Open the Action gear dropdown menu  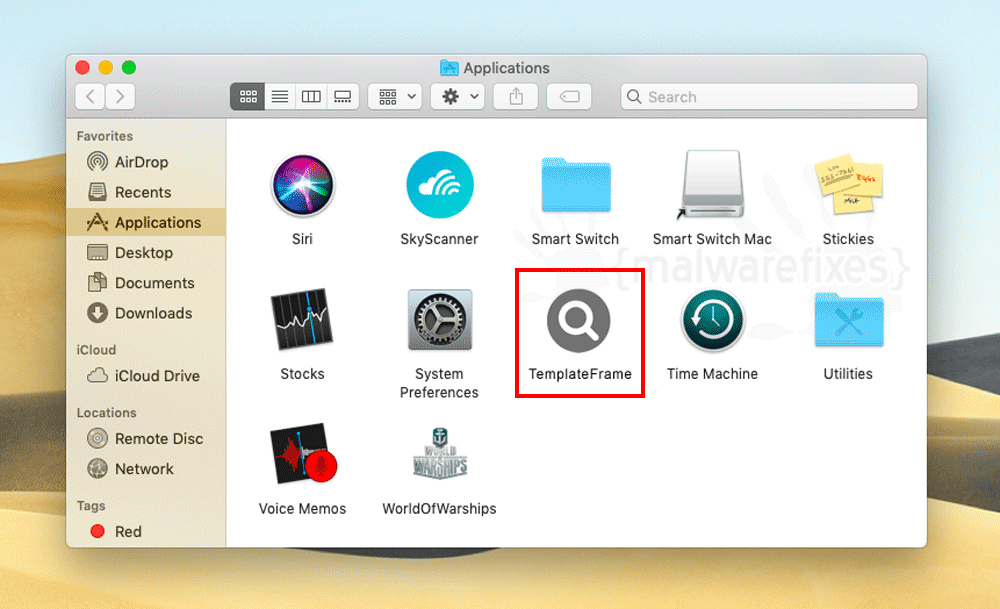pyautogui.click(x=457, y=97)
